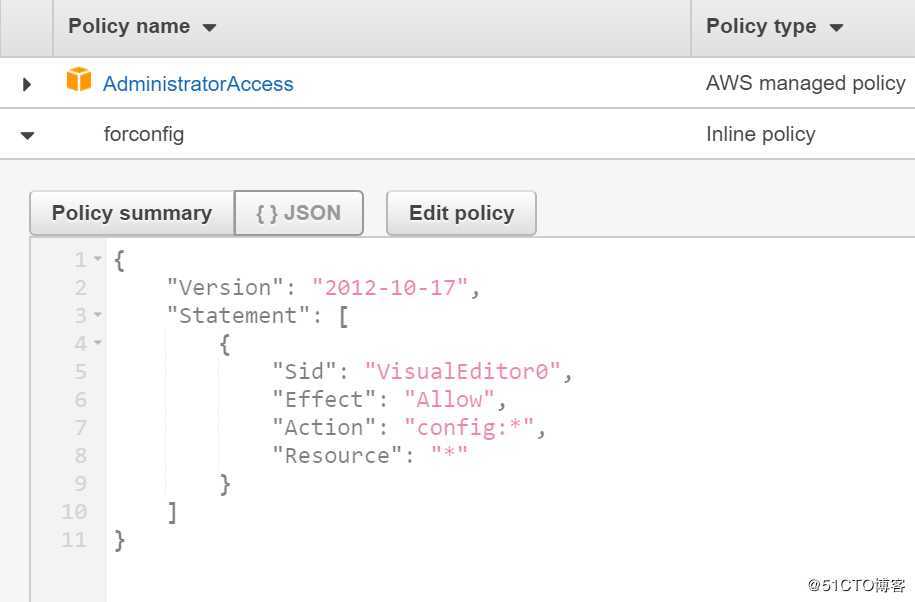Place cursor on "Allow" effect value
The height and width of the screenshot is (602, 915).
click(x=449, y=400)
